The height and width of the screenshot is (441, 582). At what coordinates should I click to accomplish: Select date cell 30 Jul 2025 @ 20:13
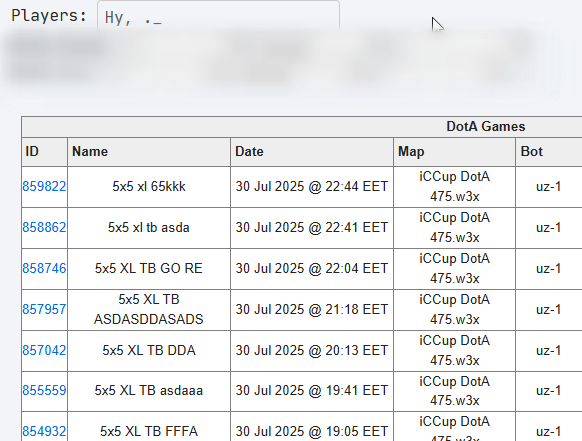(312, 351)
